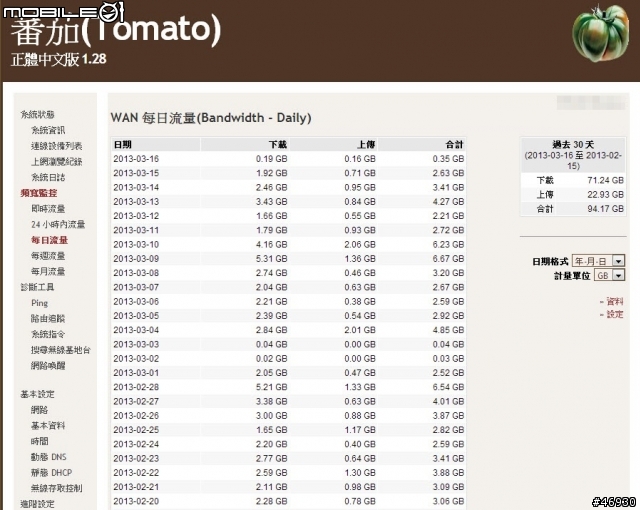This screenshot has height=510, width=640.
Task: Open 連線設備列表 device list
Action: click(x=56, y=146)
